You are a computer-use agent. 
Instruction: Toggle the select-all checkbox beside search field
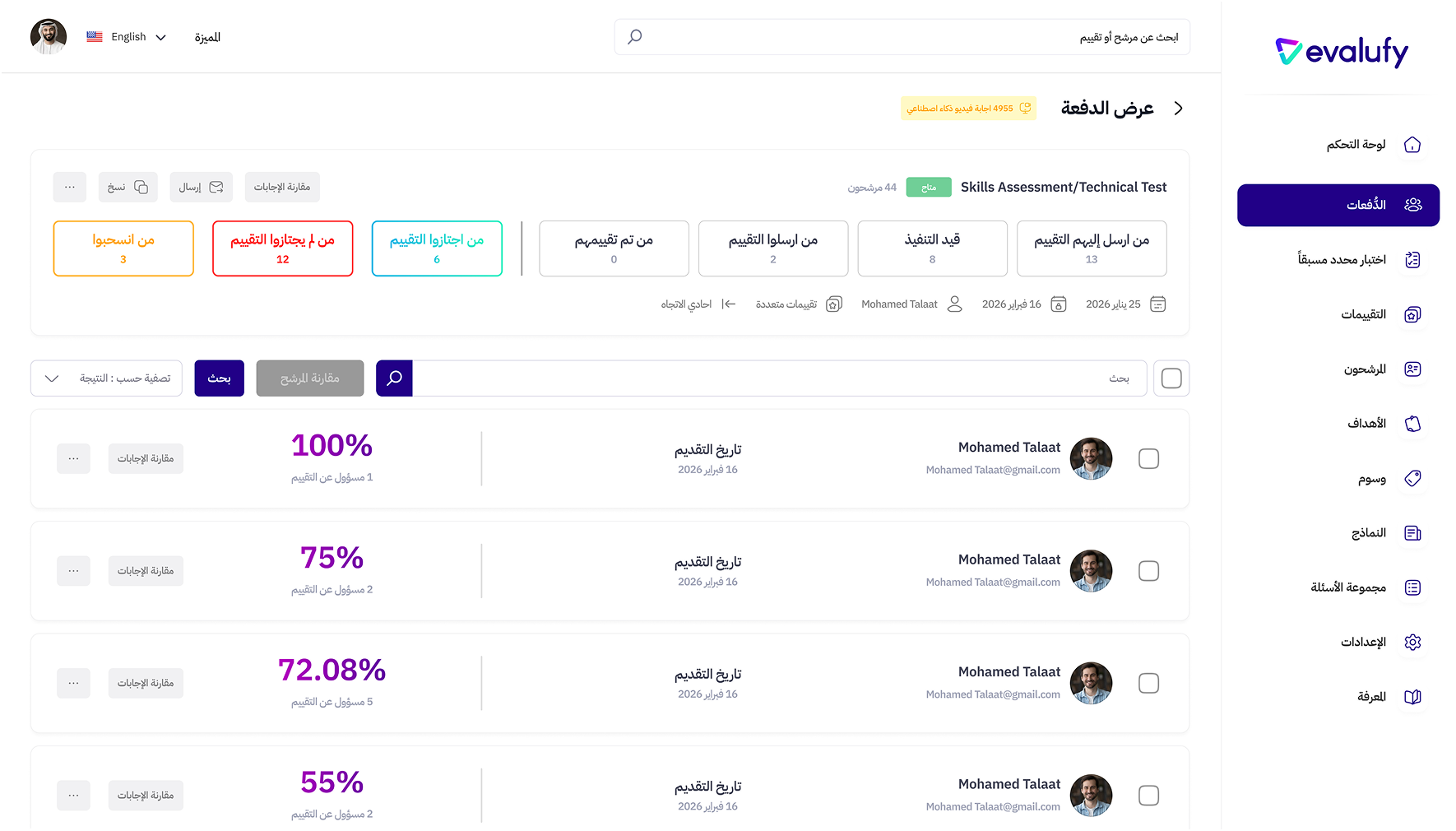click(x=1171, y=378)
